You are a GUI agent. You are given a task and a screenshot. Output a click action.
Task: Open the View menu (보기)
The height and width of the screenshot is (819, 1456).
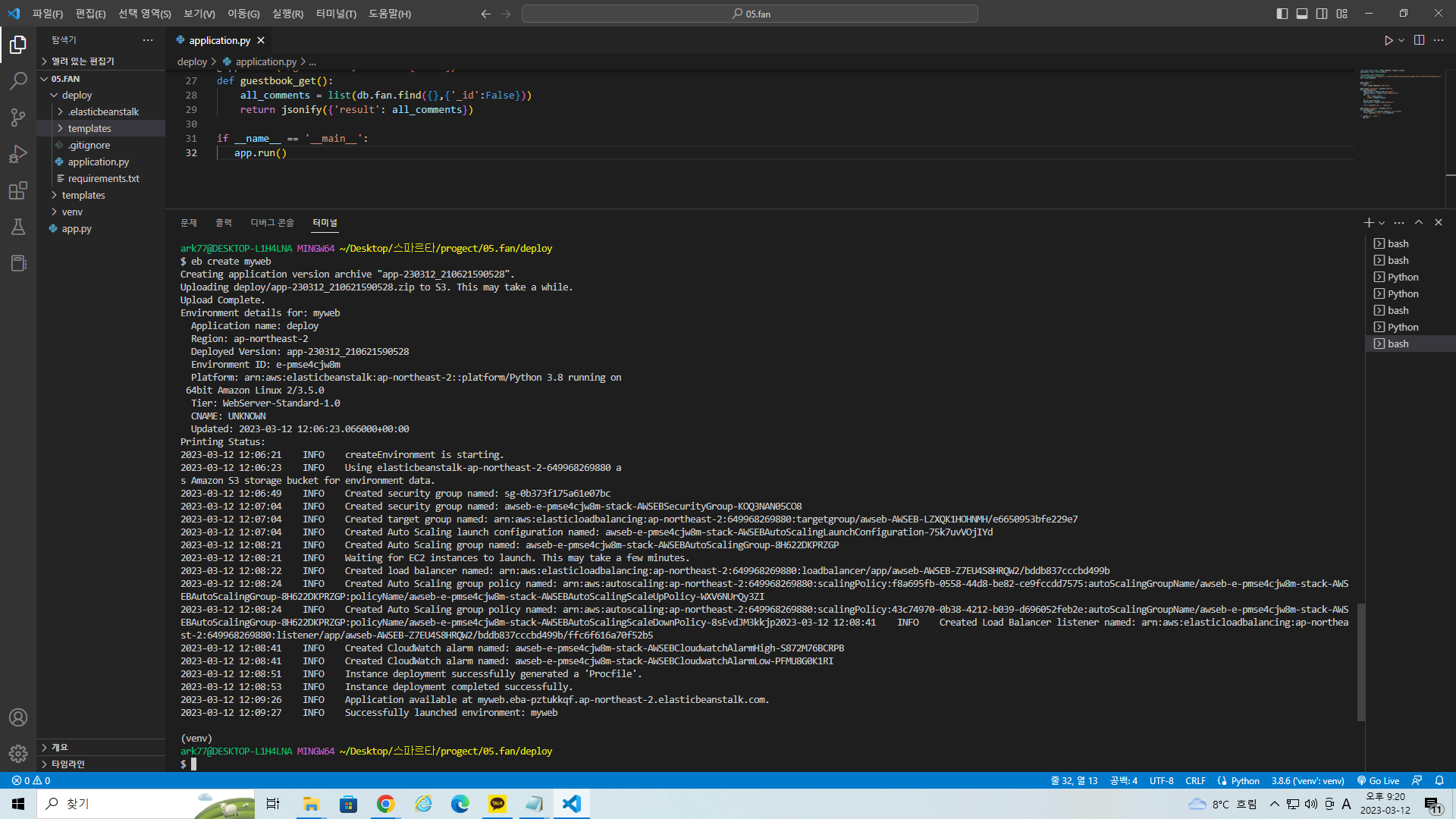[199, 14]
